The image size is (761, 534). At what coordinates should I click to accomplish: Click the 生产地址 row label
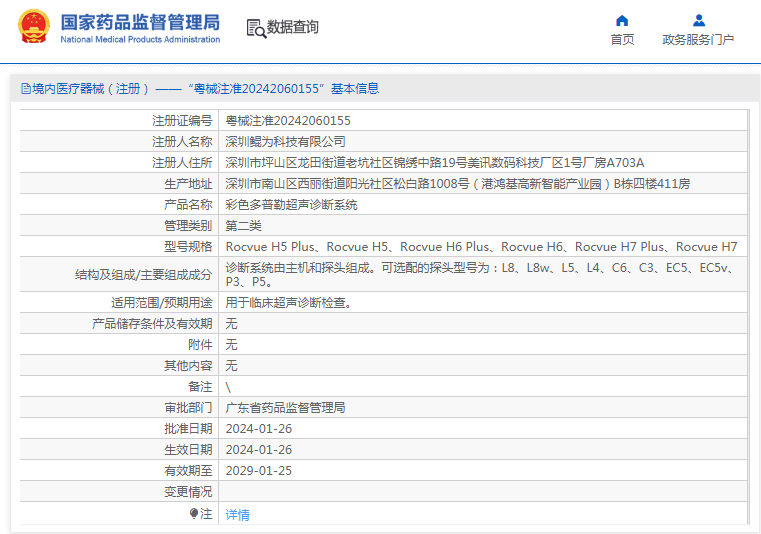tap(188, 184)
